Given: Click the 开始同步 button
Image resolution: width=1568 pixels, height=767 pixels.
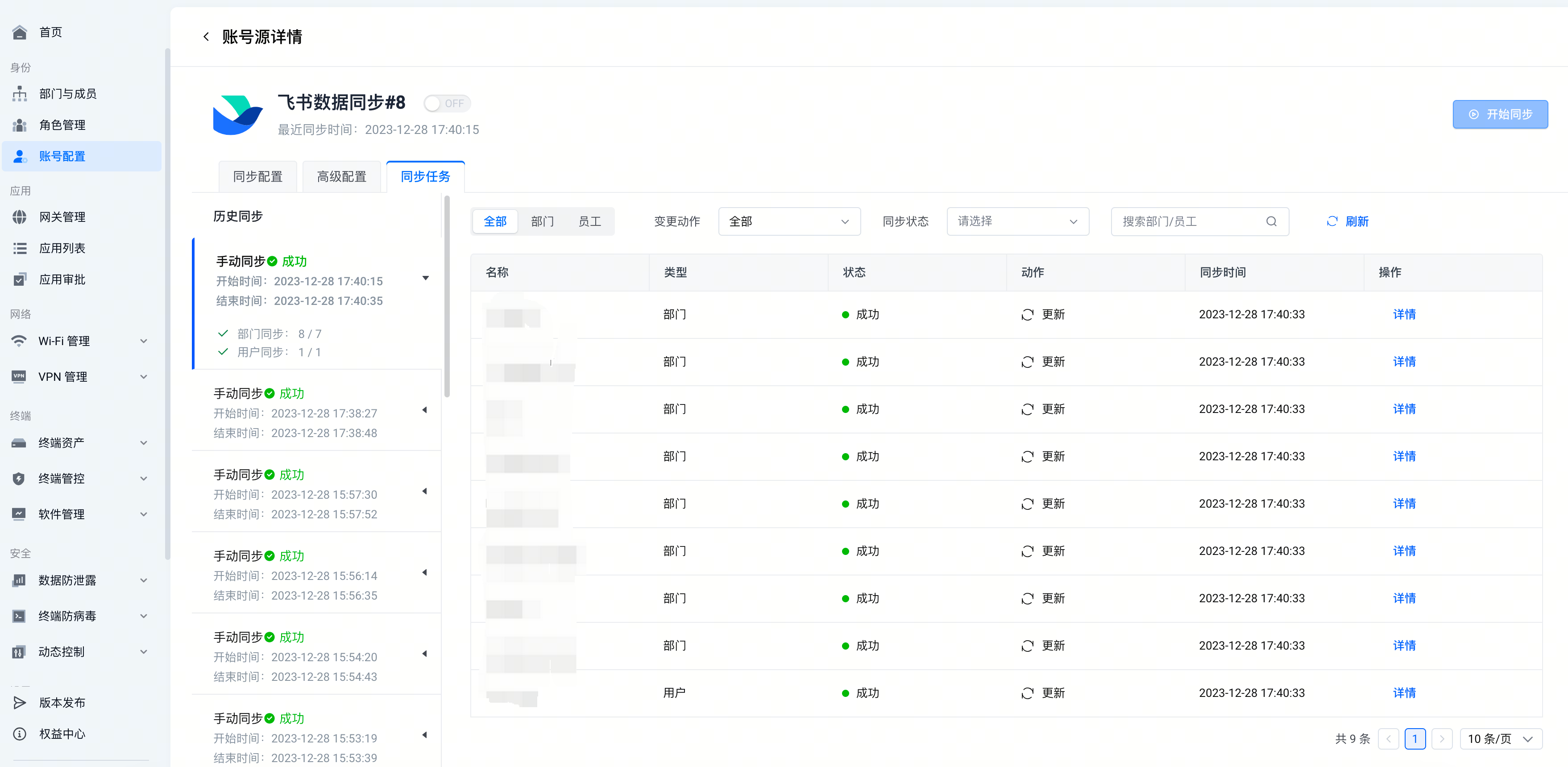Looking at the screenshot, I should (x=1500, y=115).
